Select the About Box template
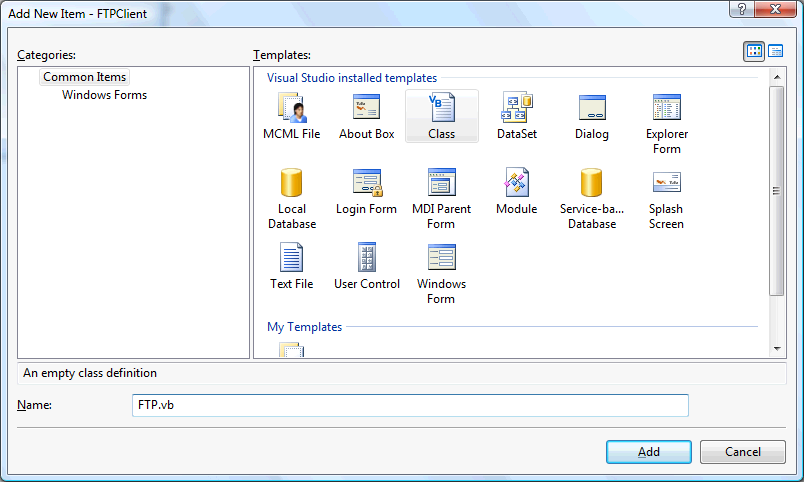This screenshot has height=482, width=804. coord(366,116)
